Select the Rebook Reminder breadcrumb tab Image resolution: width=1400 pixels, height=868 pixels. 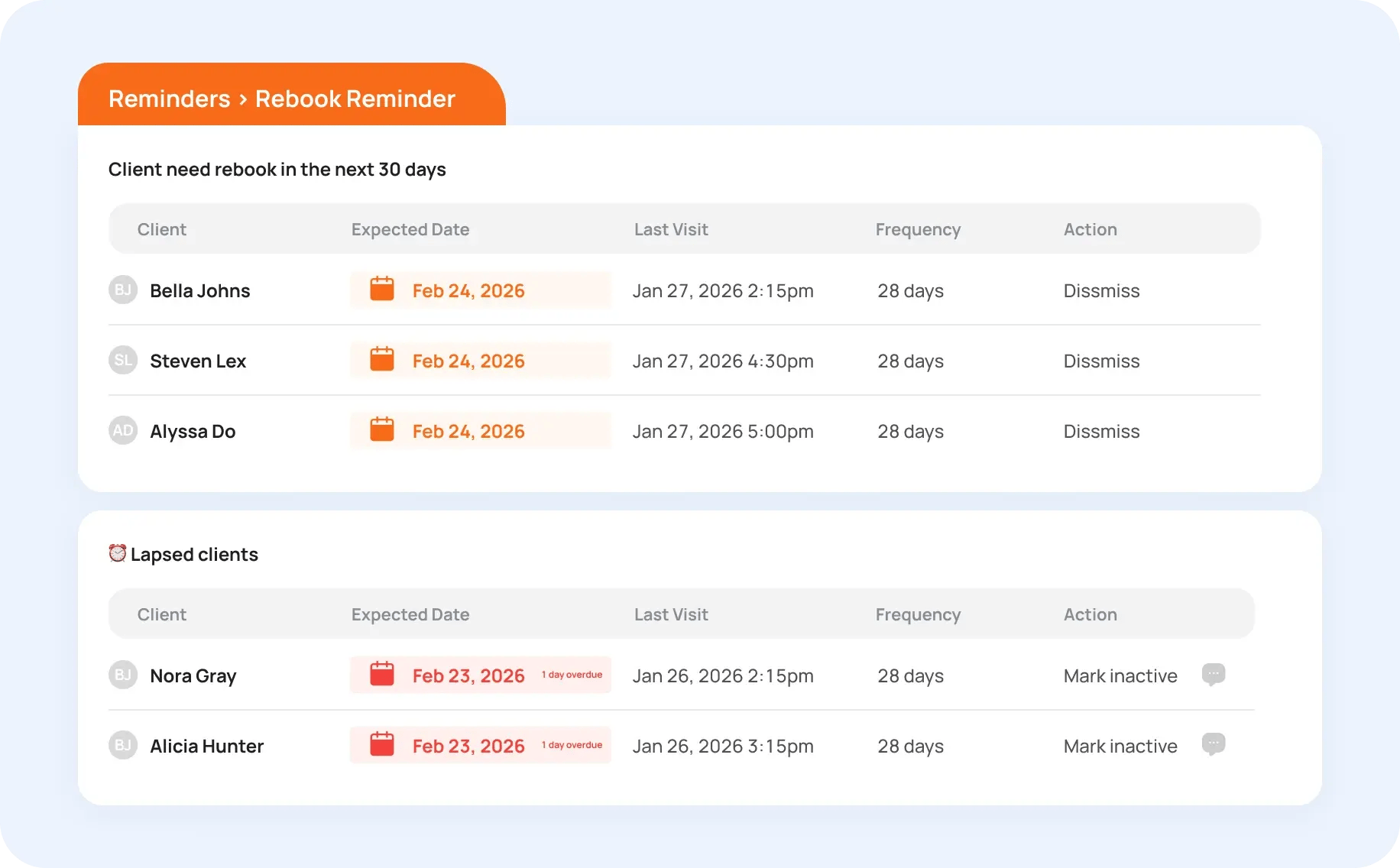355,99
